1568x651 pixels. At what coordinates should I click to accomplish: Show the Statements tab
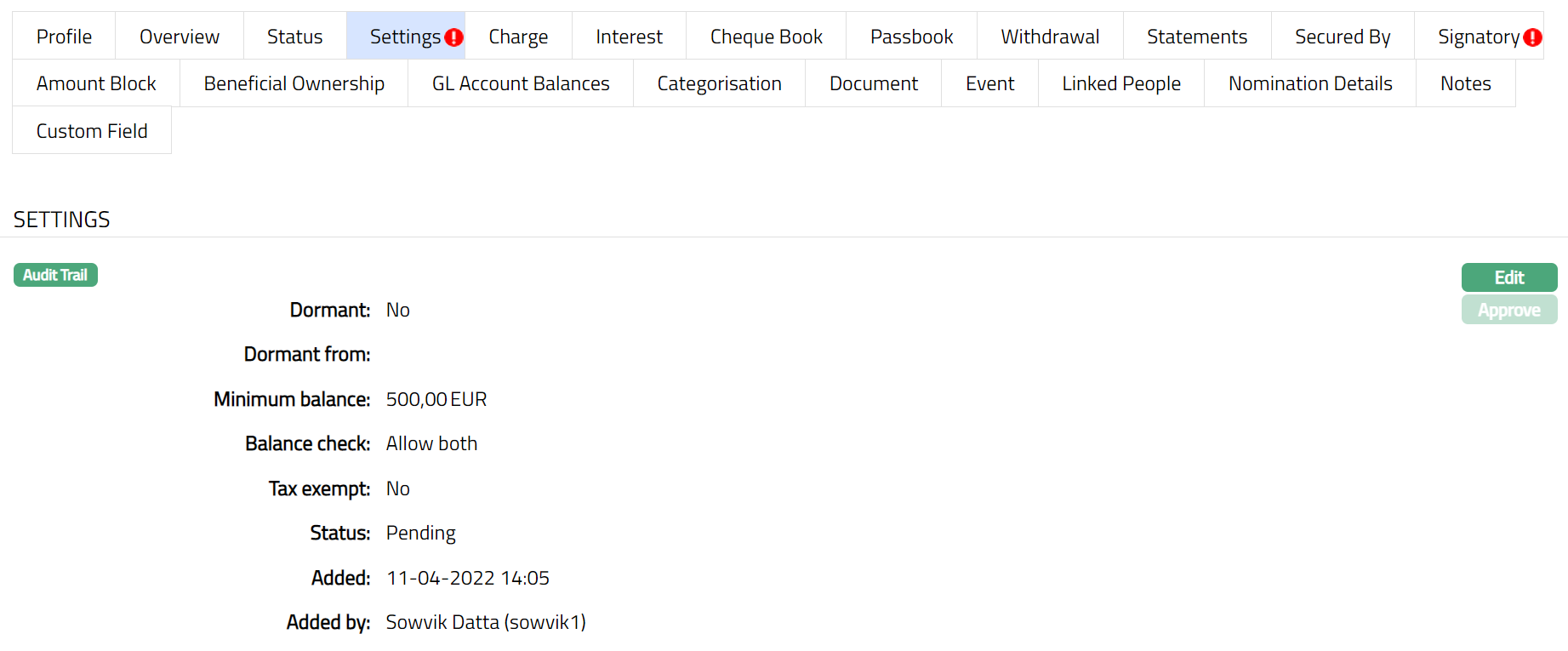click(x=1196, y=37)
